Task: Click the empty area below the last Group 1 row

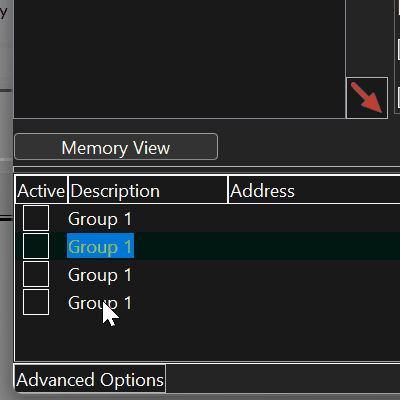Action: [207, 338]
